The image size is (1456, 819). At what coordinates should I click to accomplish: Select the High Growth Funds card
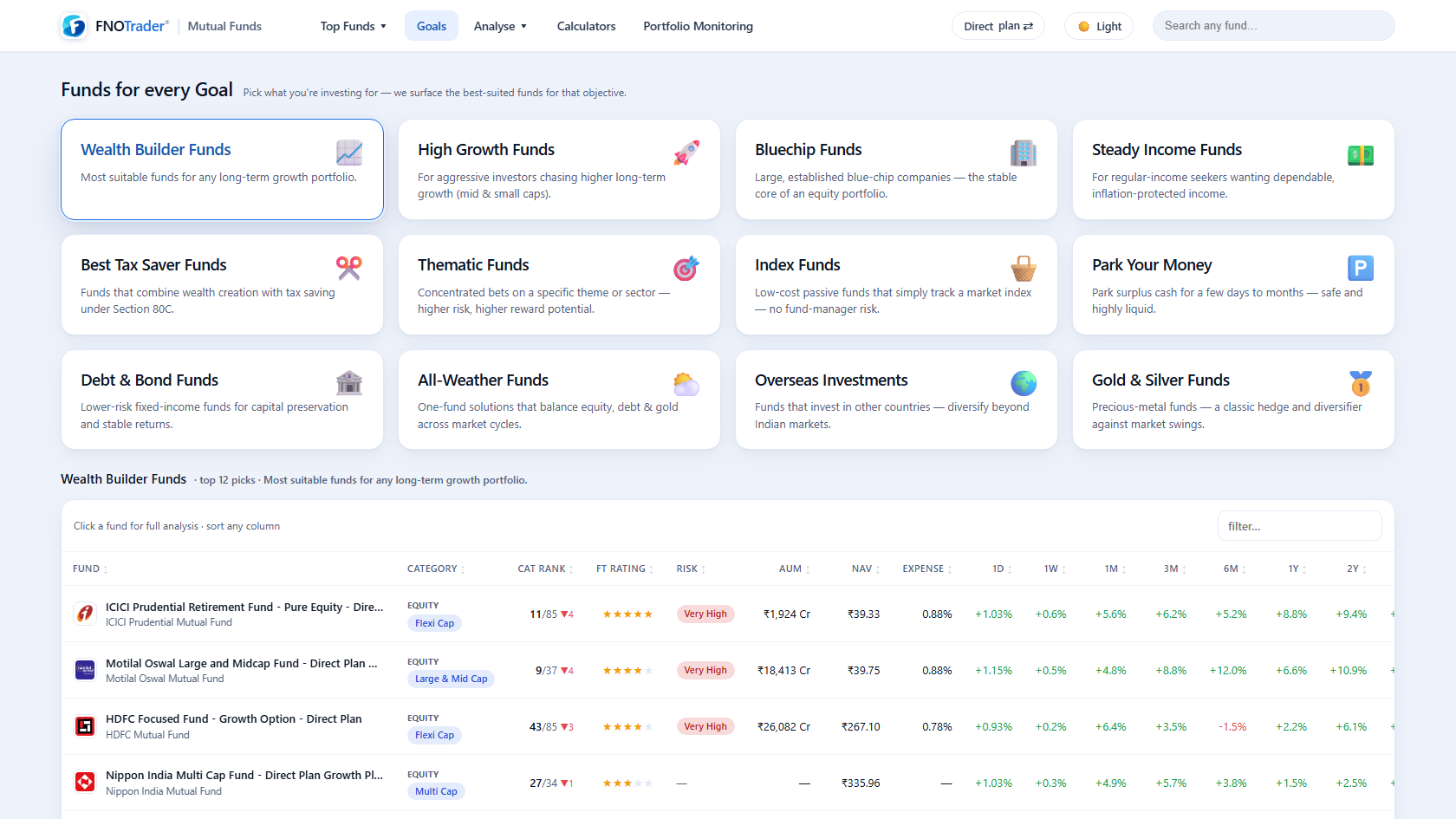tap(559, 169)
